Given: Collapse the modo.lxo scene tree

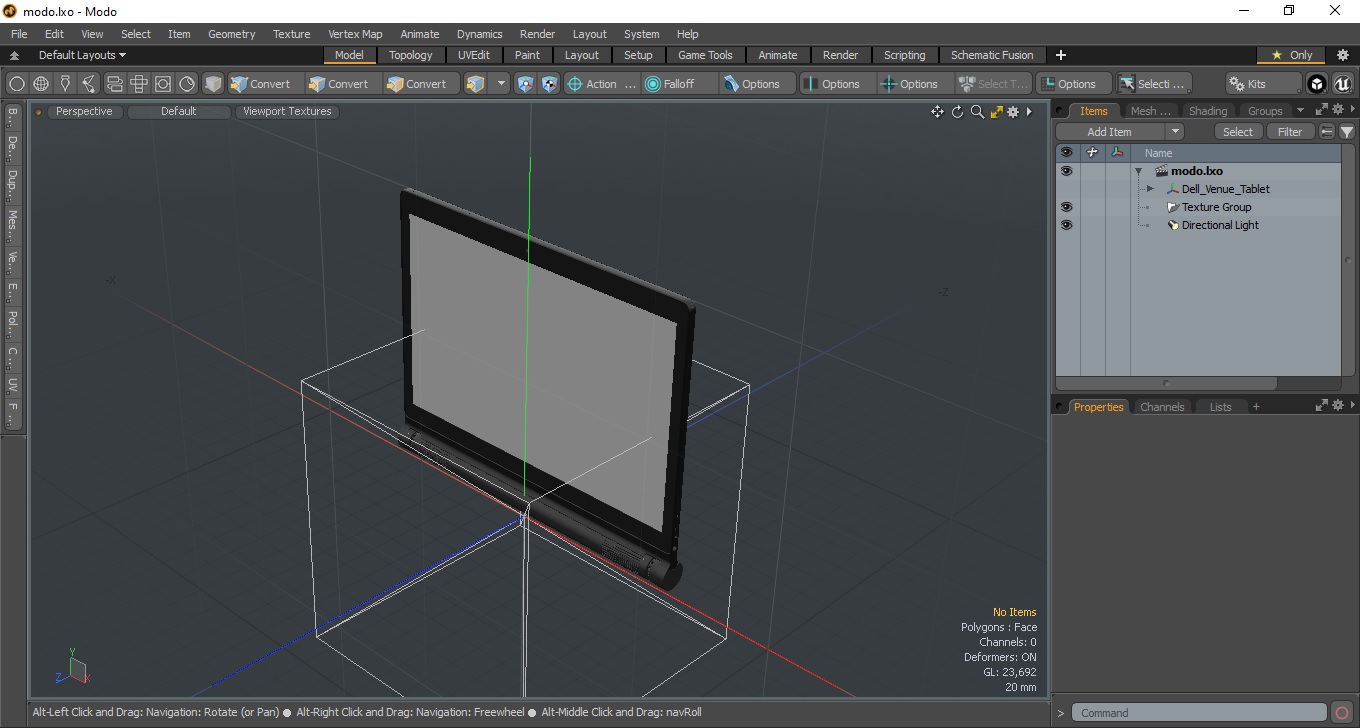Looking at the screenshot, I should pos(1138,171).
